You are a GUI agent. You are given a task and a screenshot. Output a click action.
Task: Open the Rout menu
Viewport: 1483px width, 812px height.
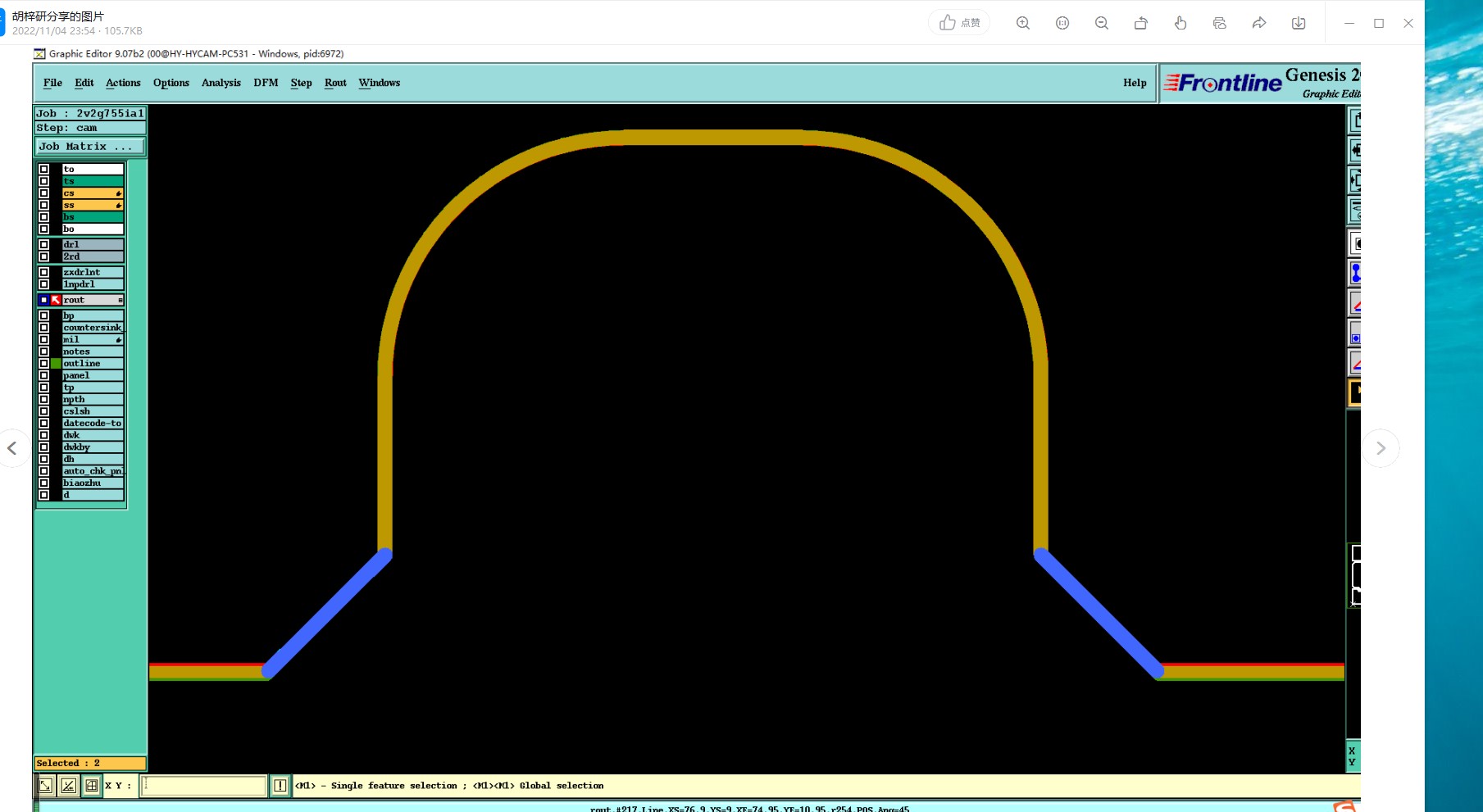point(335,83)
